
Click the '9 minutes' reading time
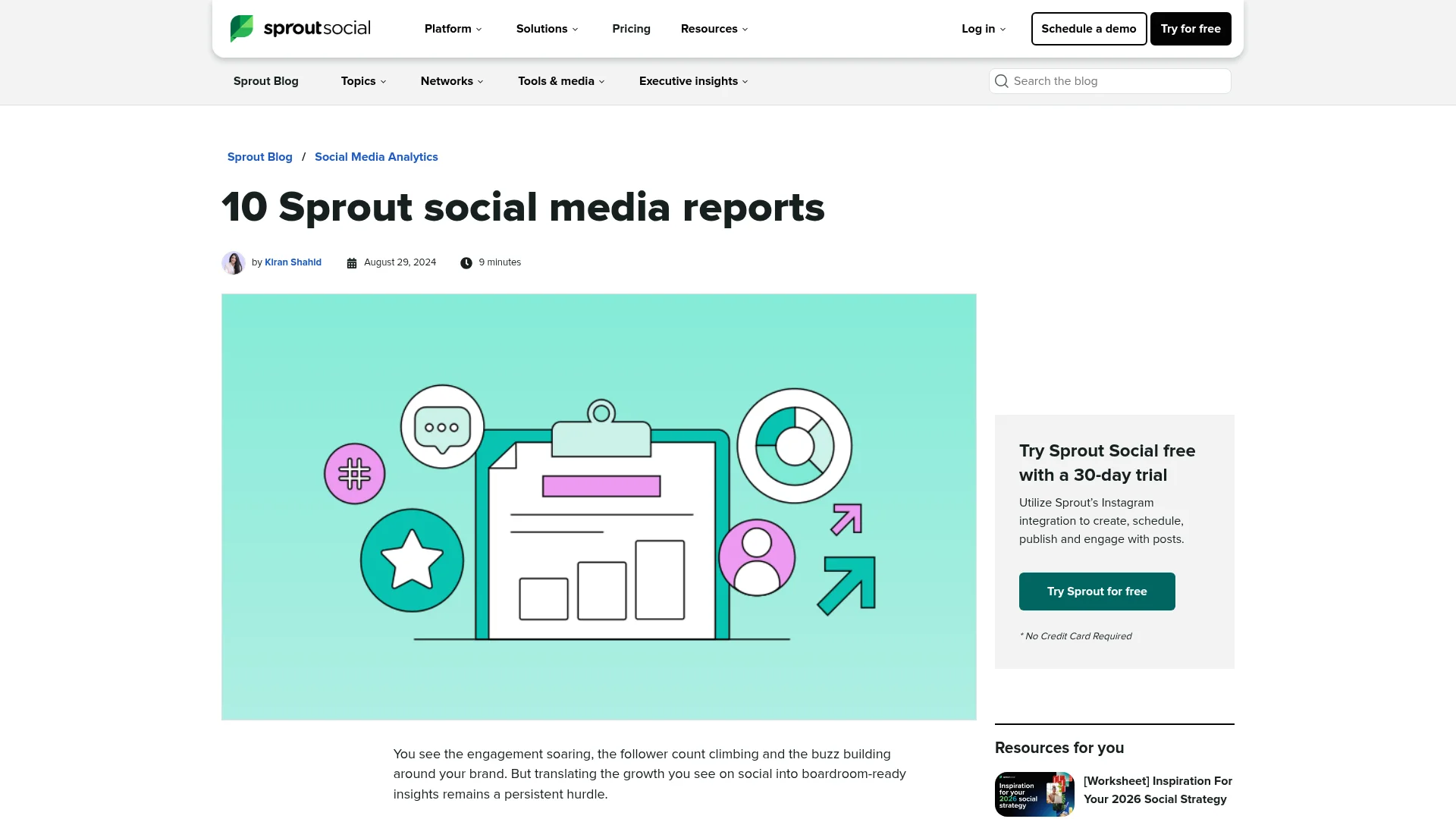(500, 262)
